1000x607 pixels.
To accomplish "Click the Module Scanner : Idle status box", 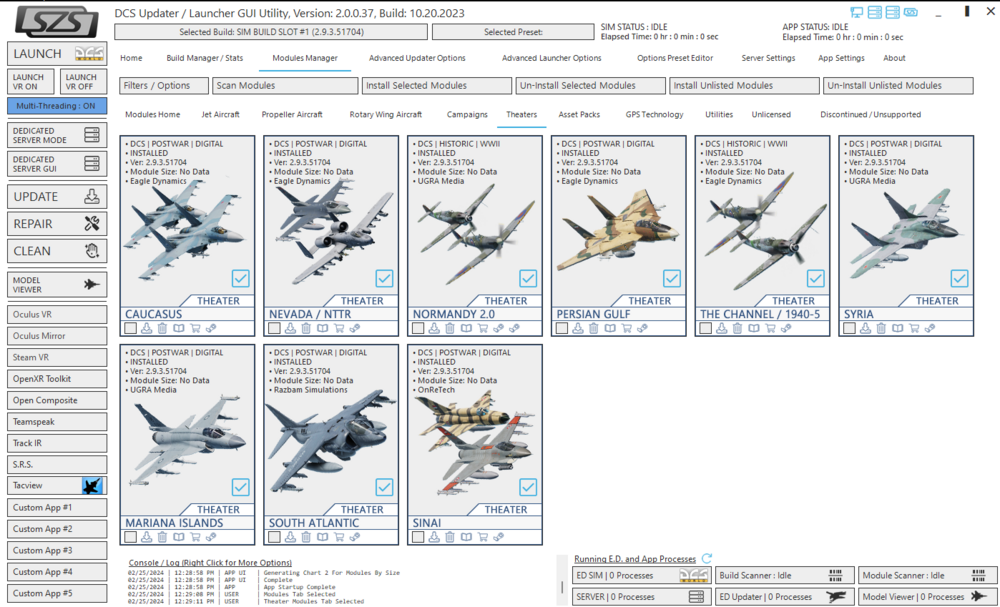I will (927, 575).
